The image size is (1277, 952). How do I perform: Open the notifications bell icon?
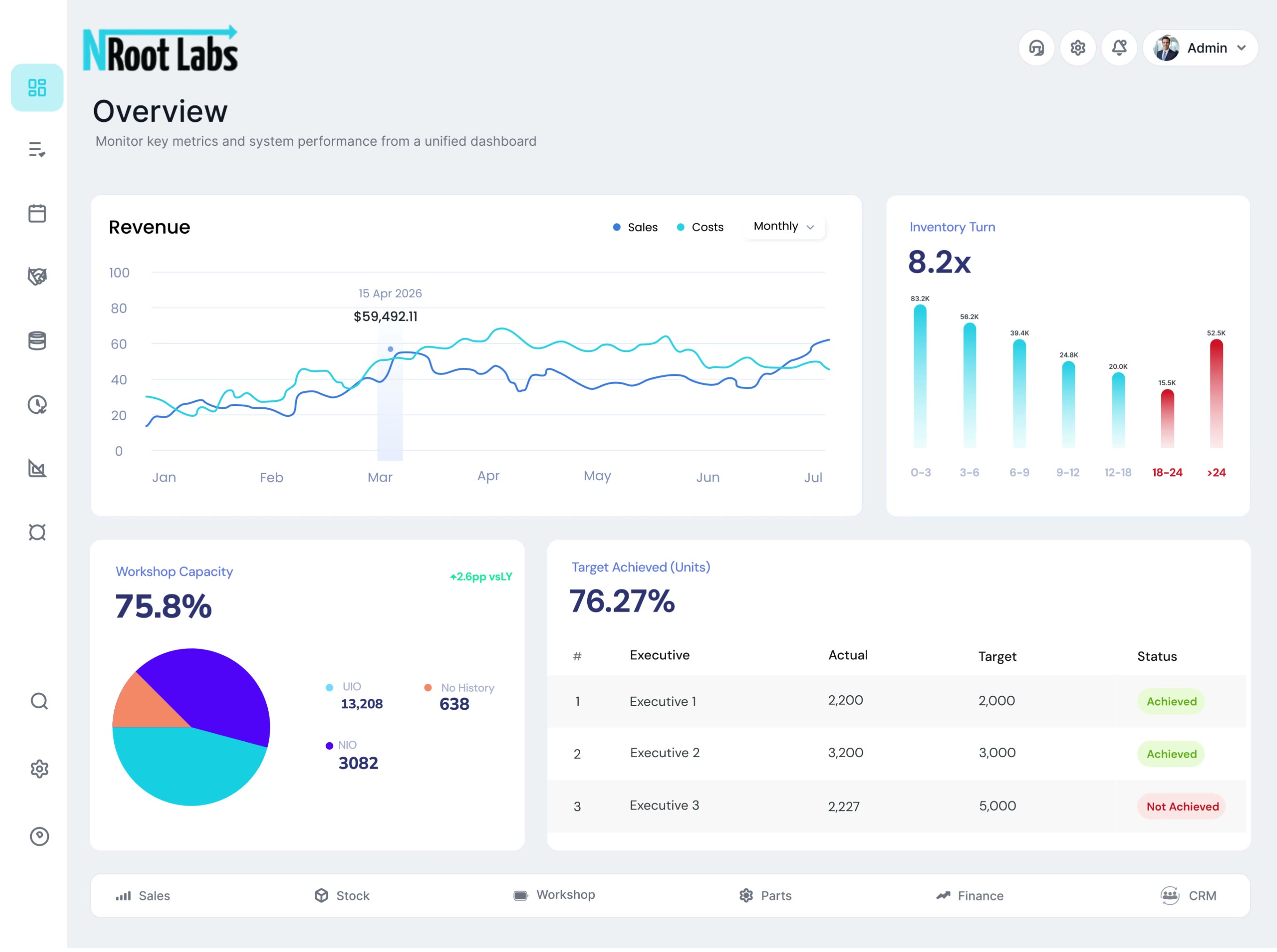pos(1119,48)
